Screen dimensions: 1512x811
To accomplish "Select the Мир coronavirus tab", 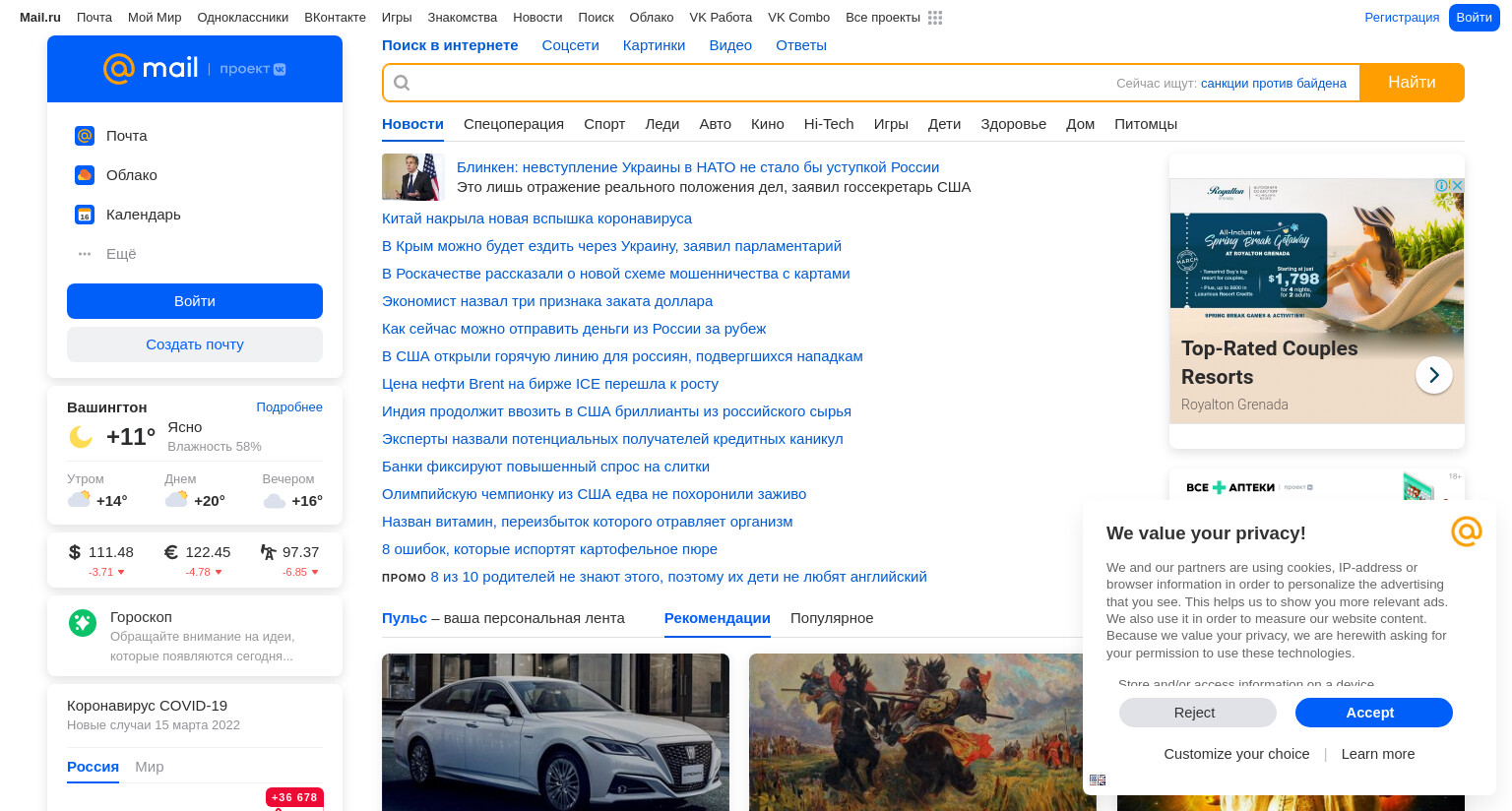I will (x=150, y=767).
